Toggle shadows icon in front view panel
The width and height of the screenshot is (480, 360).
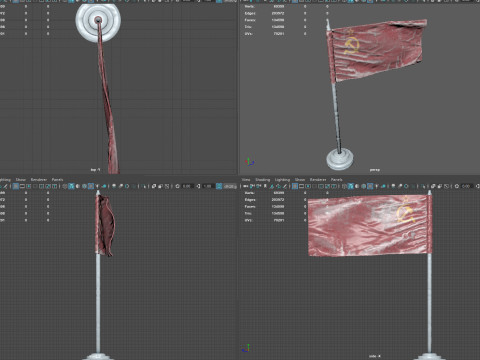[x=104, y=186]
